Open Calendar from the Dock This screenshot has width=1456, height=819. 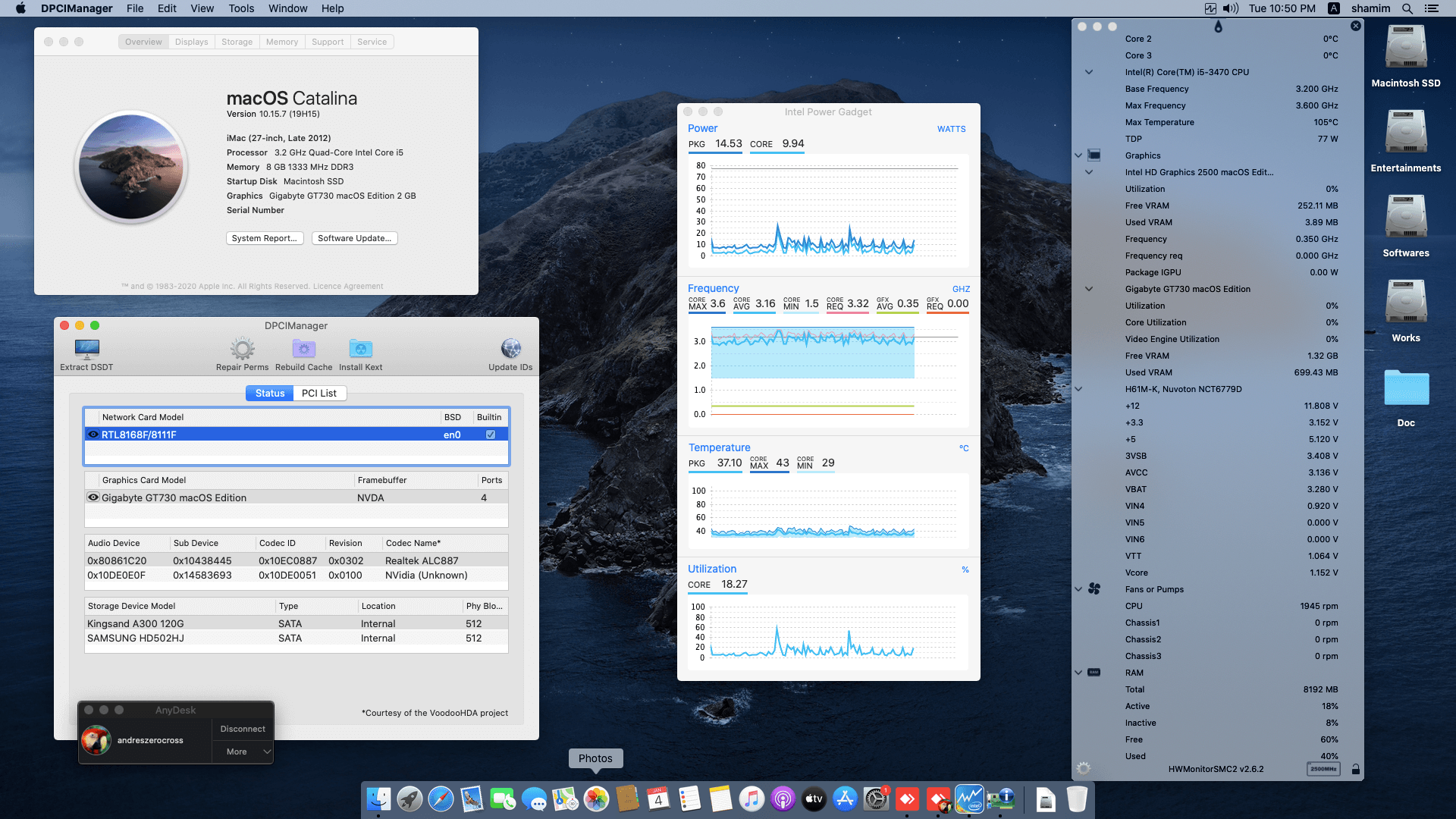(x=658, y=799)
